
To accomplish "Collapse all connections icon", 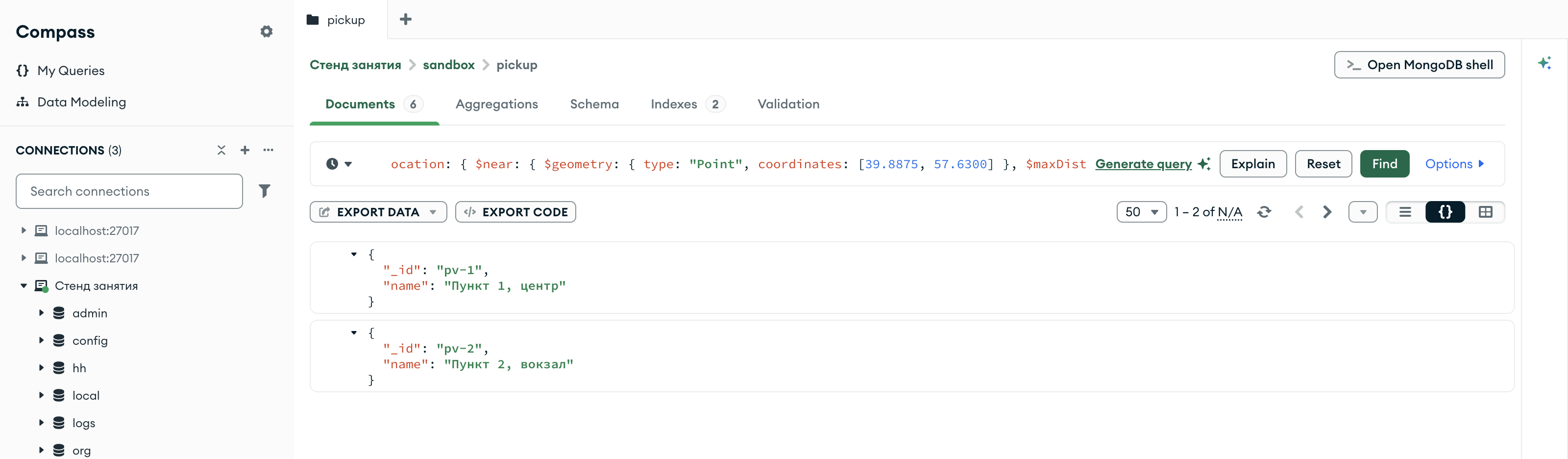I will [x=221, y=150].
